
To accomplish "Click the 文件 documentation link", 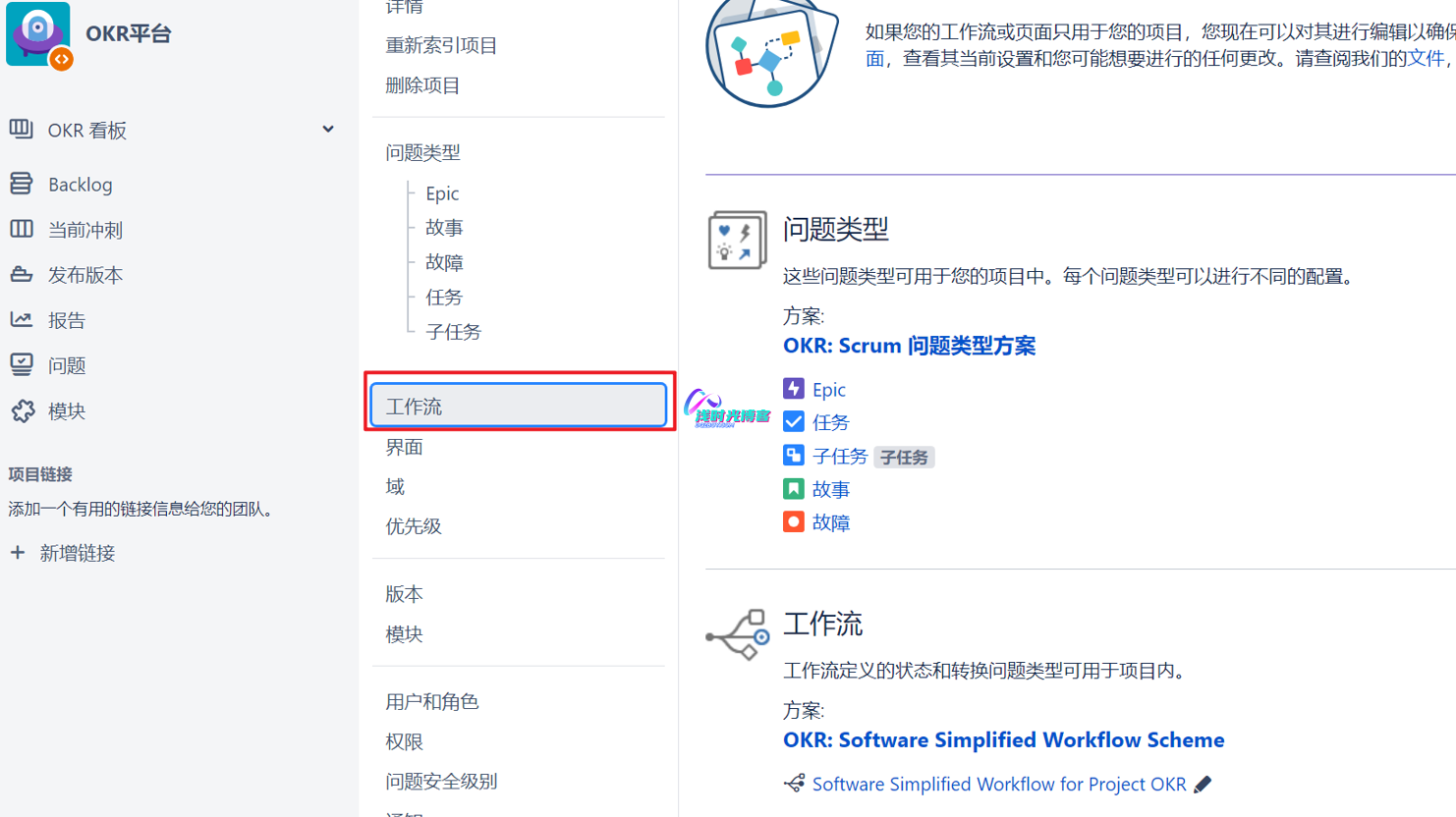I will (1426, 59).
